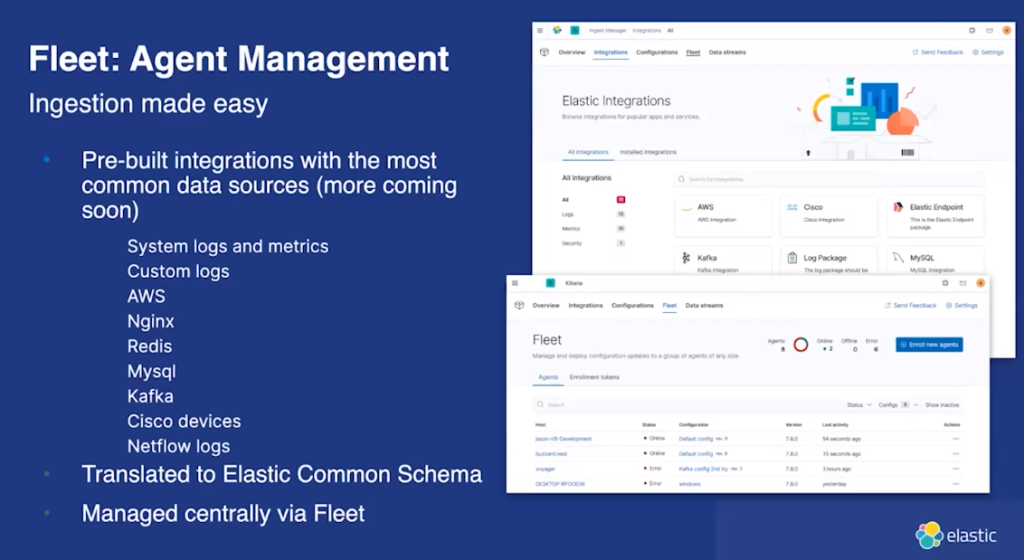Click agents Search field in Fleet window

tap(686, 405)
